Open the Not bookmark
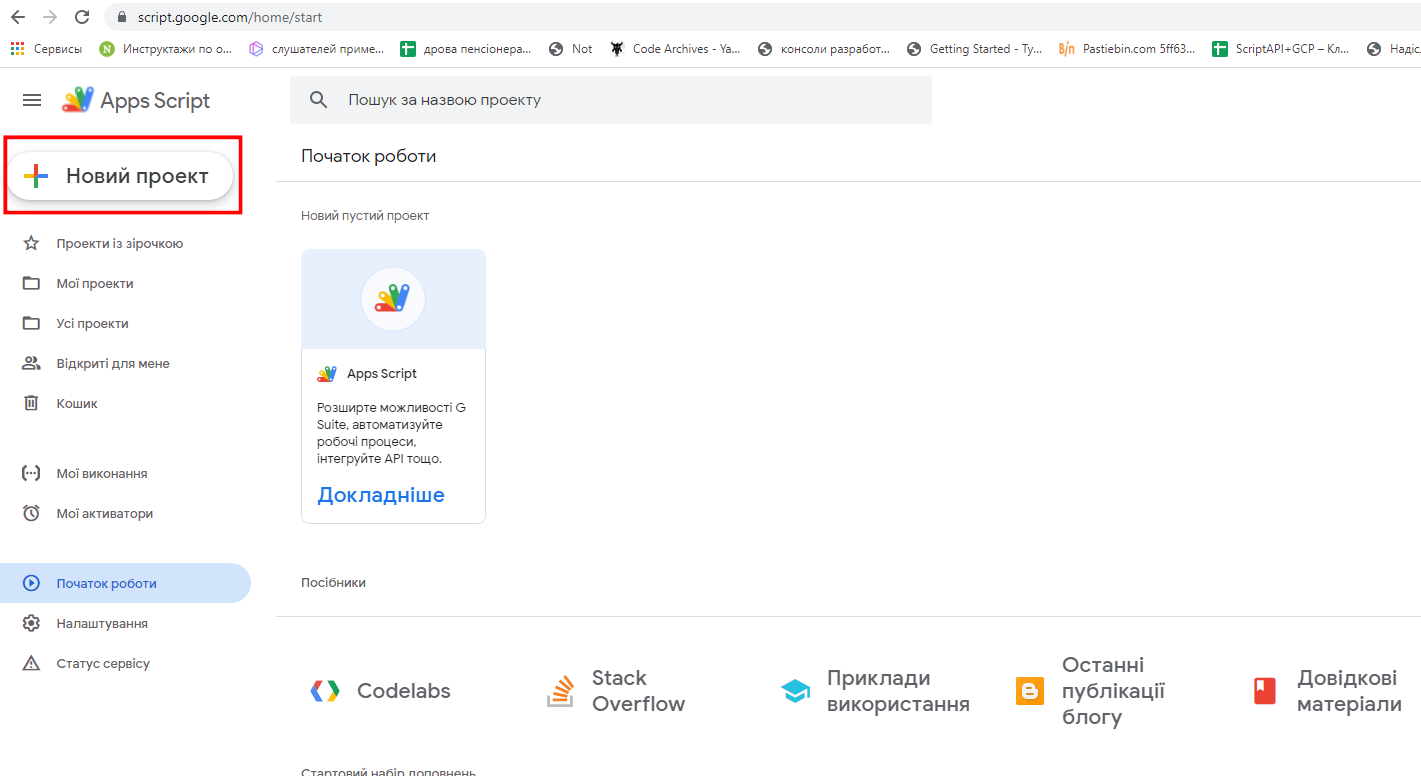 pyautogui.click(x=571, y=49)
